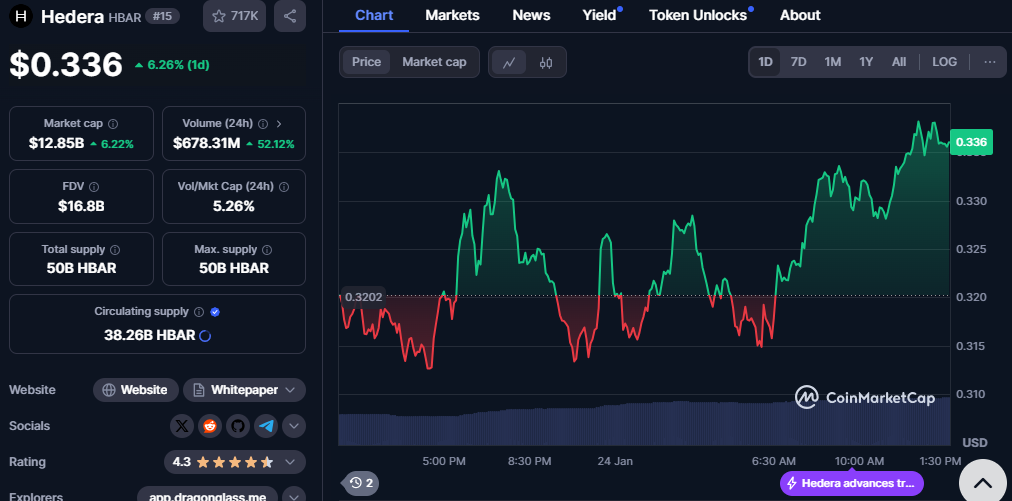Screen dimensions: 1012x501
Task: Open the Yield tab
Action: pos(600,15)
